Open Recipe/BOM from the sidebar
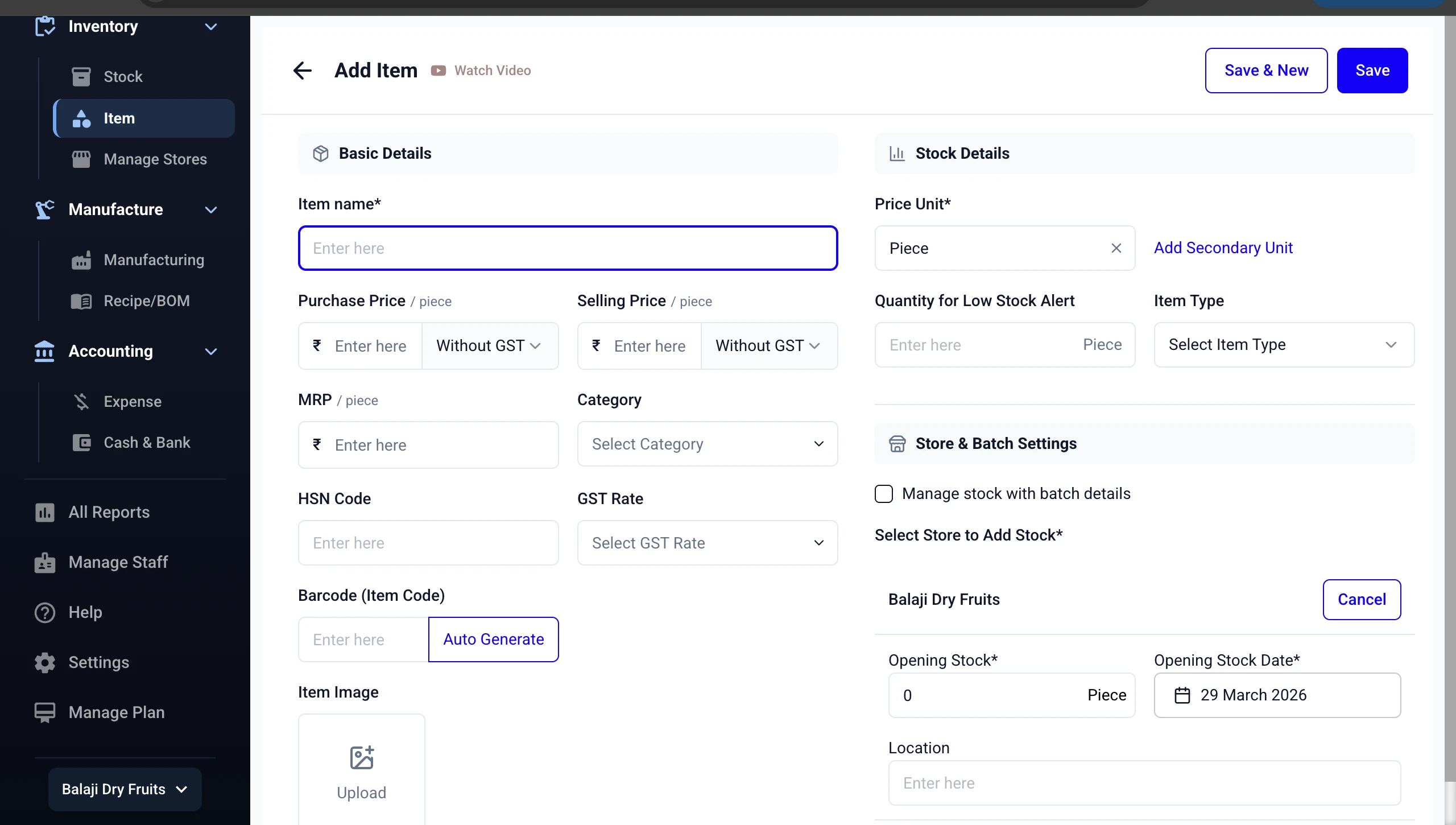The width and height of the screenshot is (1456, 825). (x=82, y=301)
